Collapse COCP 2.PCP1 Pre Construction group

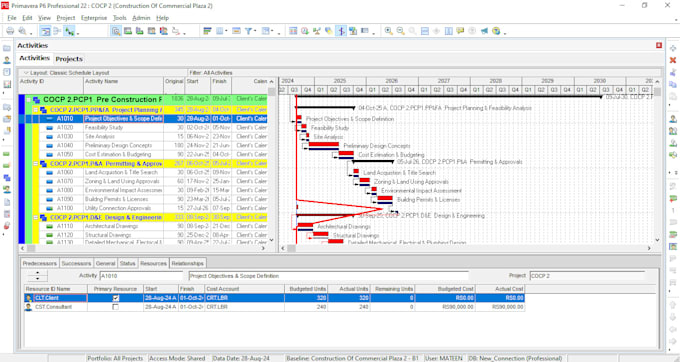(x=28, y=99)
